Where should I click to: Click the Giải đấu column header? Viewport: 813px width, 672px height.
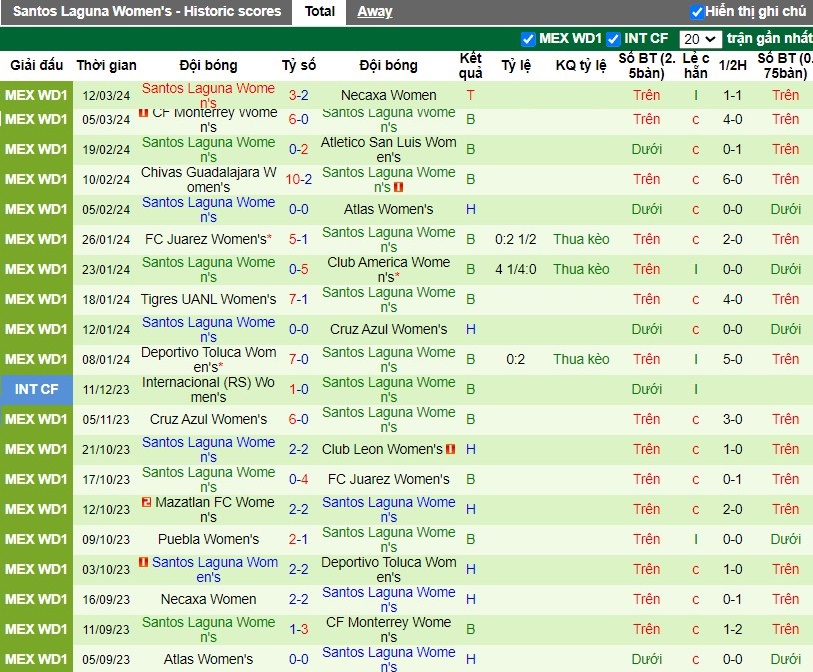click(36, 65)
